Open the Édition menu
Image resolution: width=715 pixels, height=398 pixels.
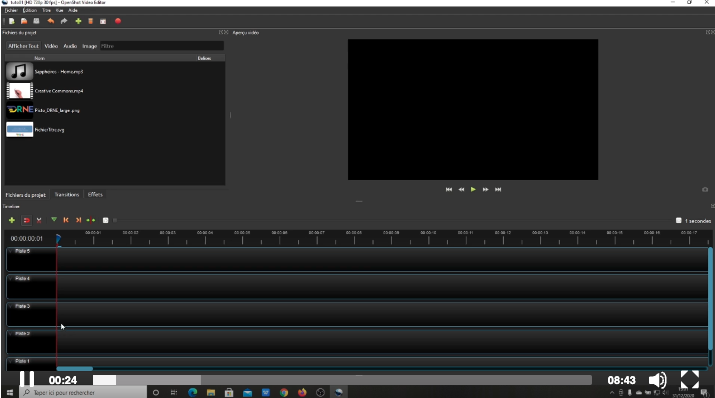30,10
